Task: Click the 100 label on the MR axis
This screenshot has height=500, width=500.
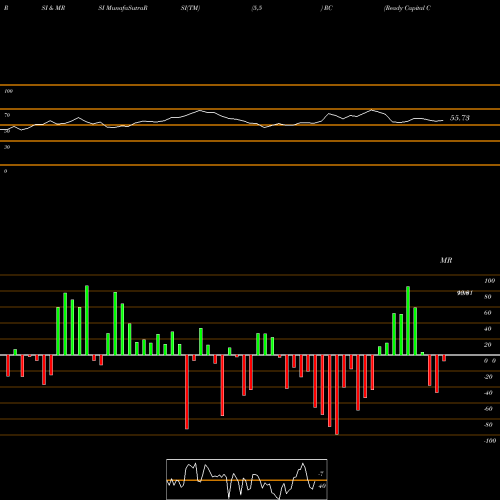Action: click(490, 281)
